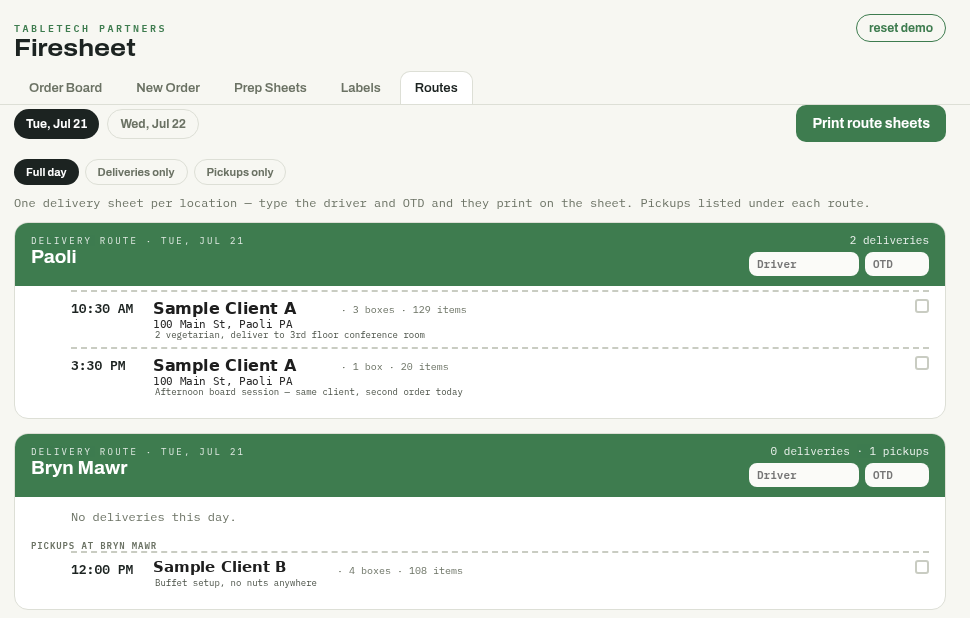Filter to Pickups only

[240, 172]
